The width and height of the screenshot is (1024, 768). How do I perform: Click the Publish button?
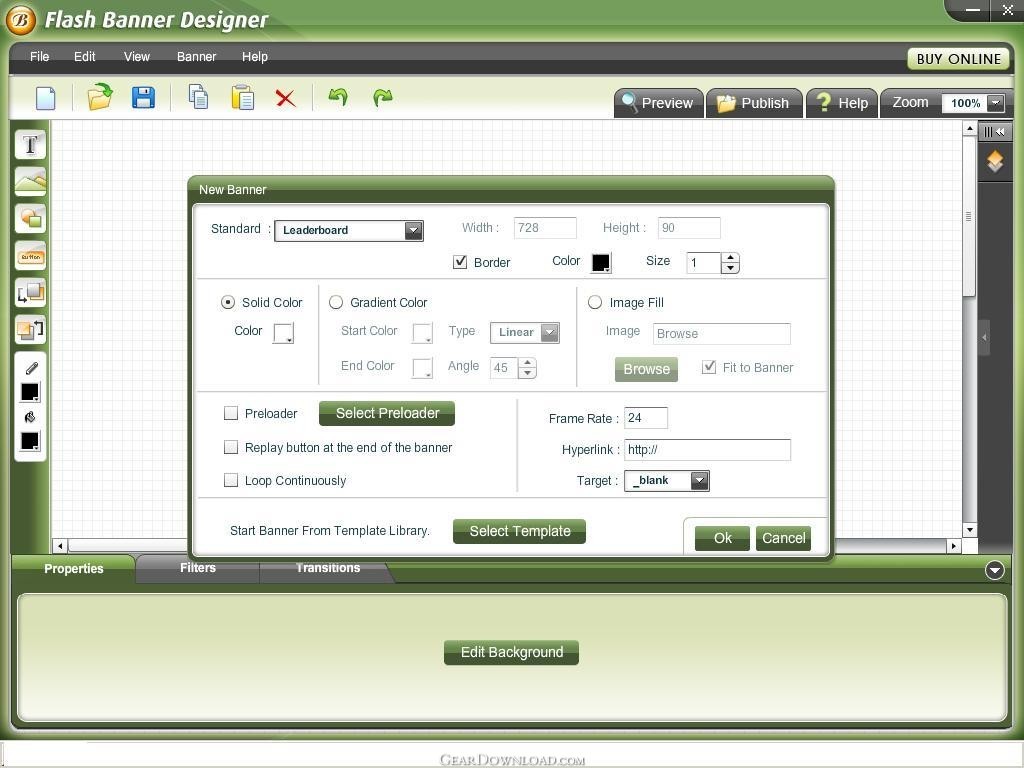click(x=754, y=103)
